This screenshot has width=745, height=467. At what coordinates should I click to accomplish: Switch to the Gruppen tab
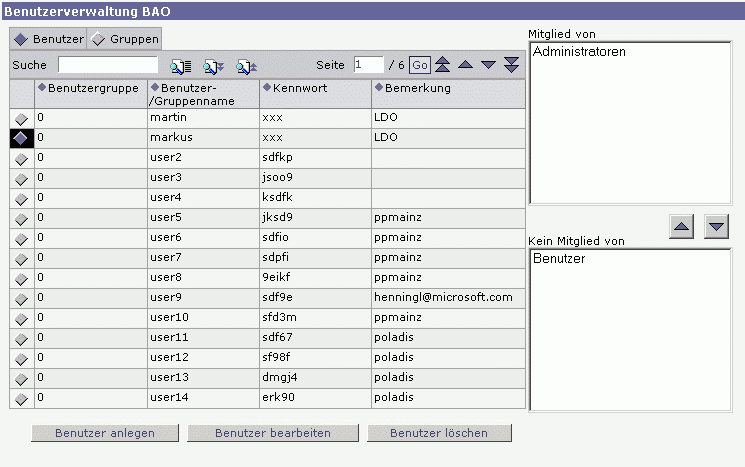(x=125, y=38)
